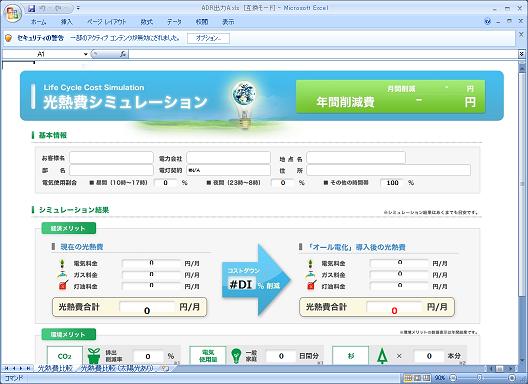Open the 校閲 ribbon tab
Image resolution: width=528 pixels, height=384 pixels.
pos(202,22)
